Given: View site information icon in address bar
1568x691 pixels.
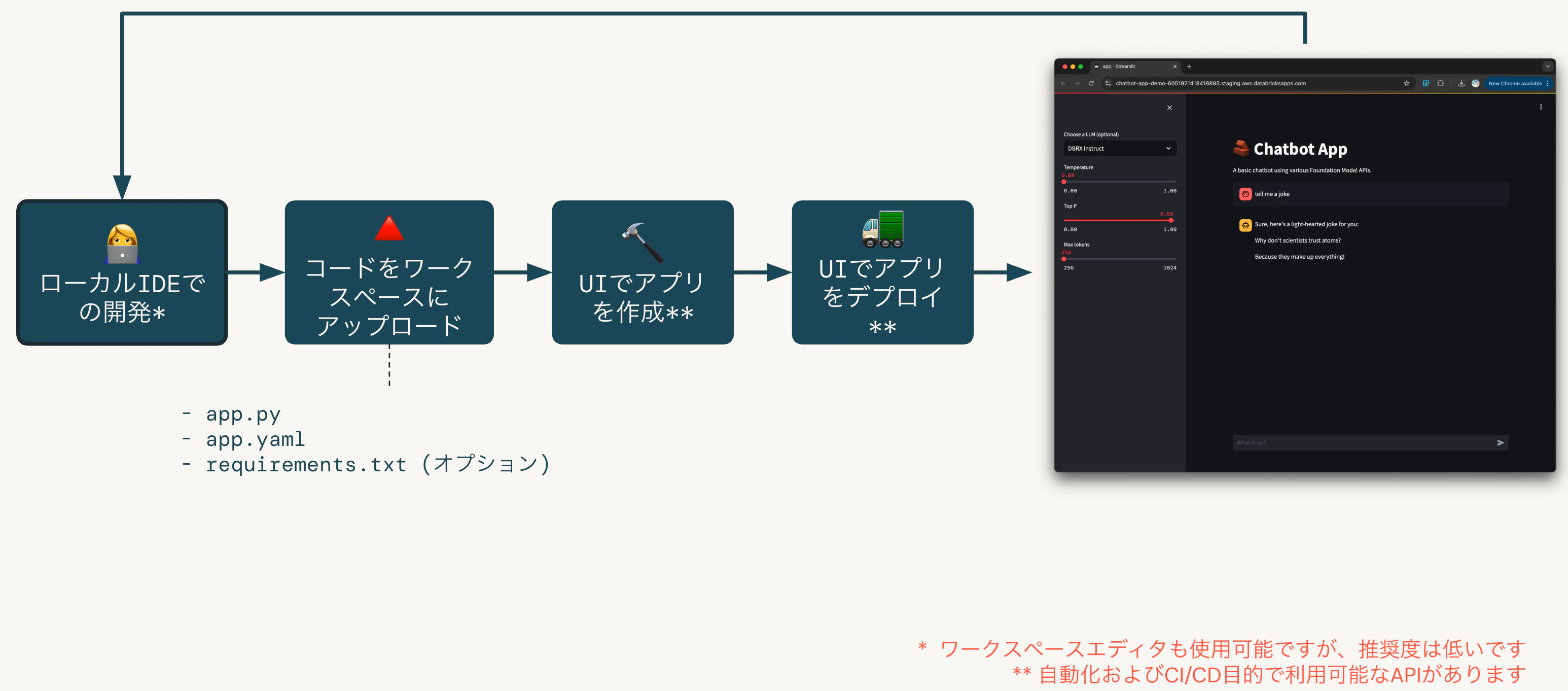Looking at the screenshot, I should pyautogui.click(x=1108, y=83).
